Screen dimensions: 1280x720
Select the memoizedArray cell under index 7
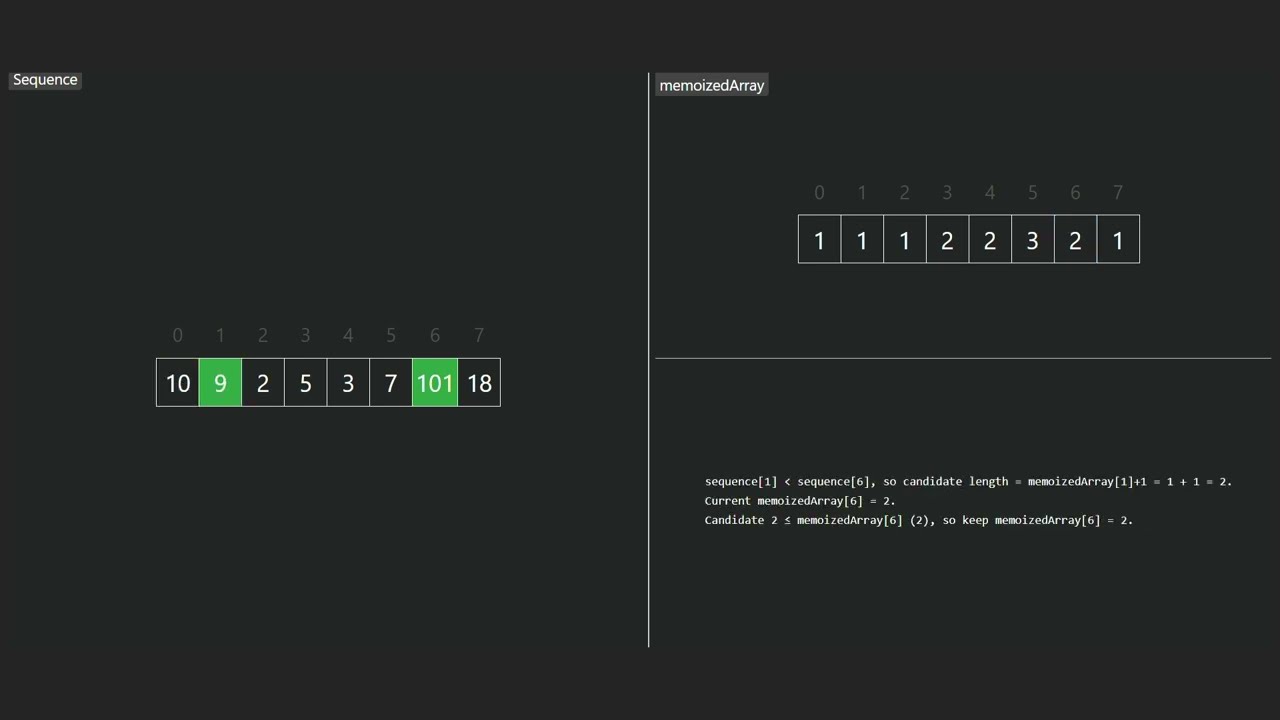tap(1118, 240)
